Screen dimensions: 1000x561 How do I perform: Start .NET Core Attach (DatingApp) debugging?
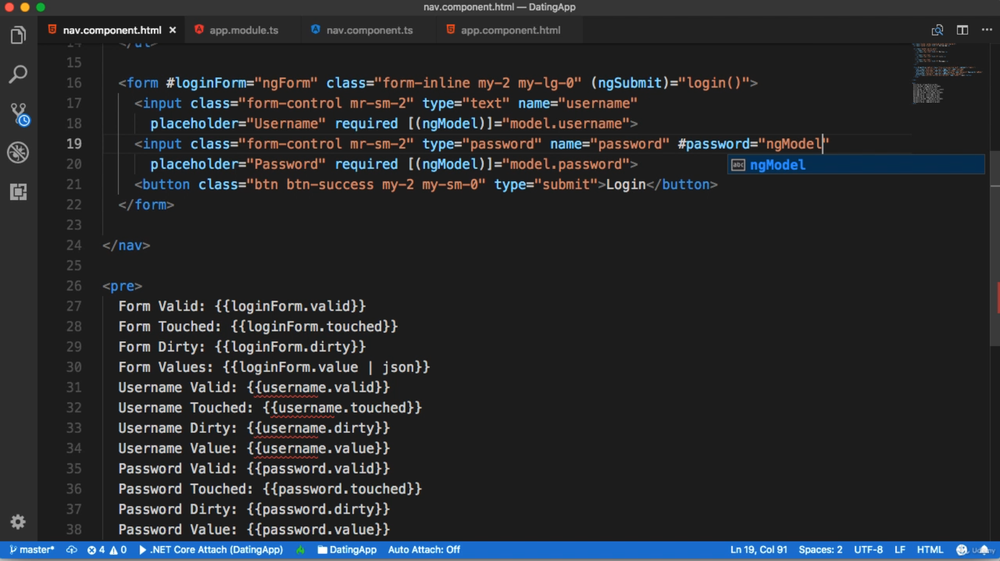[210, 550]
